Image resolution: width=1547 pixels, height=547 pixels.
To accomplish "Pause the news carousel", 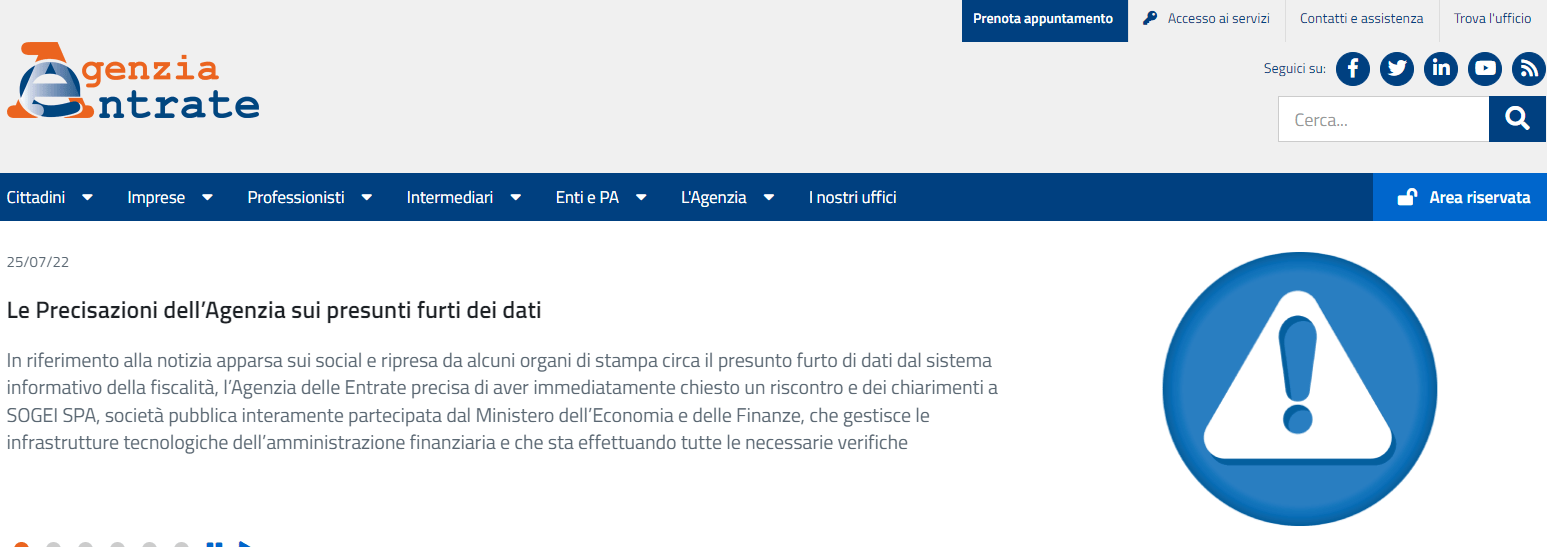I will (x=214, y=544).
